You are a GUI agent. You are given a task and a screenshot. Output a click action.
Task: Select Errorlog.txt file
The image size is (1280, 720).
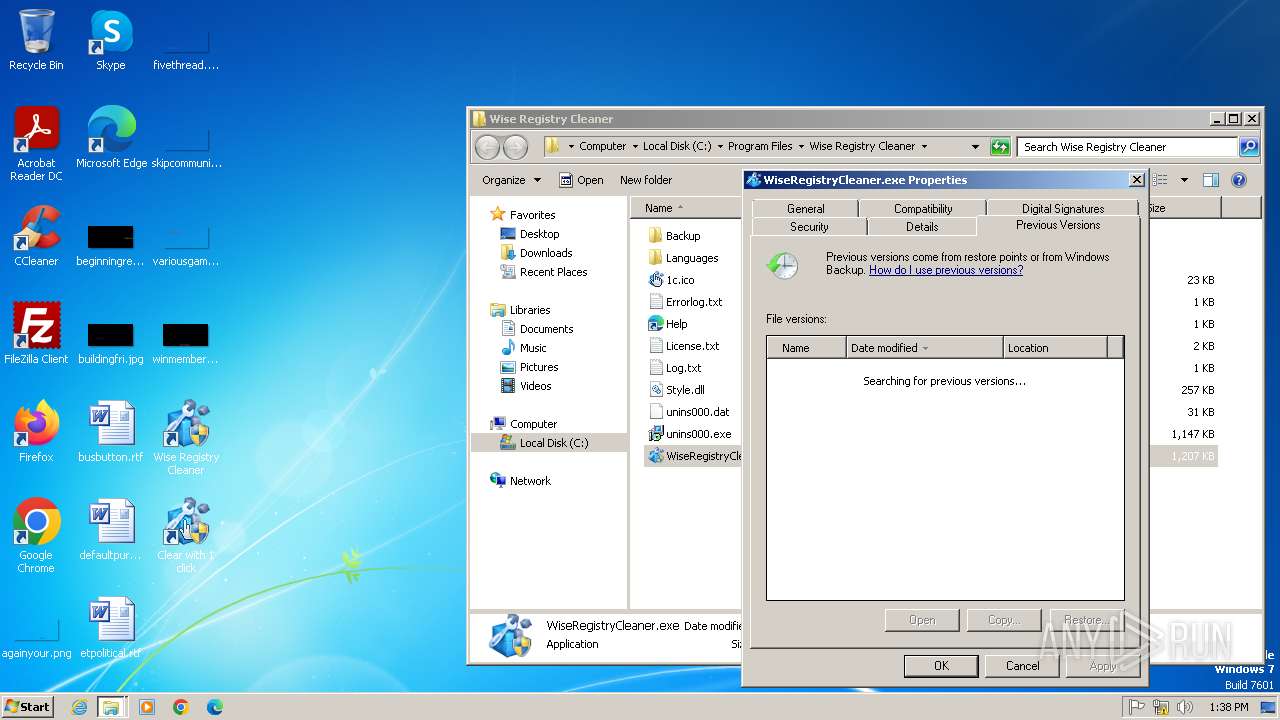(685, 302)
